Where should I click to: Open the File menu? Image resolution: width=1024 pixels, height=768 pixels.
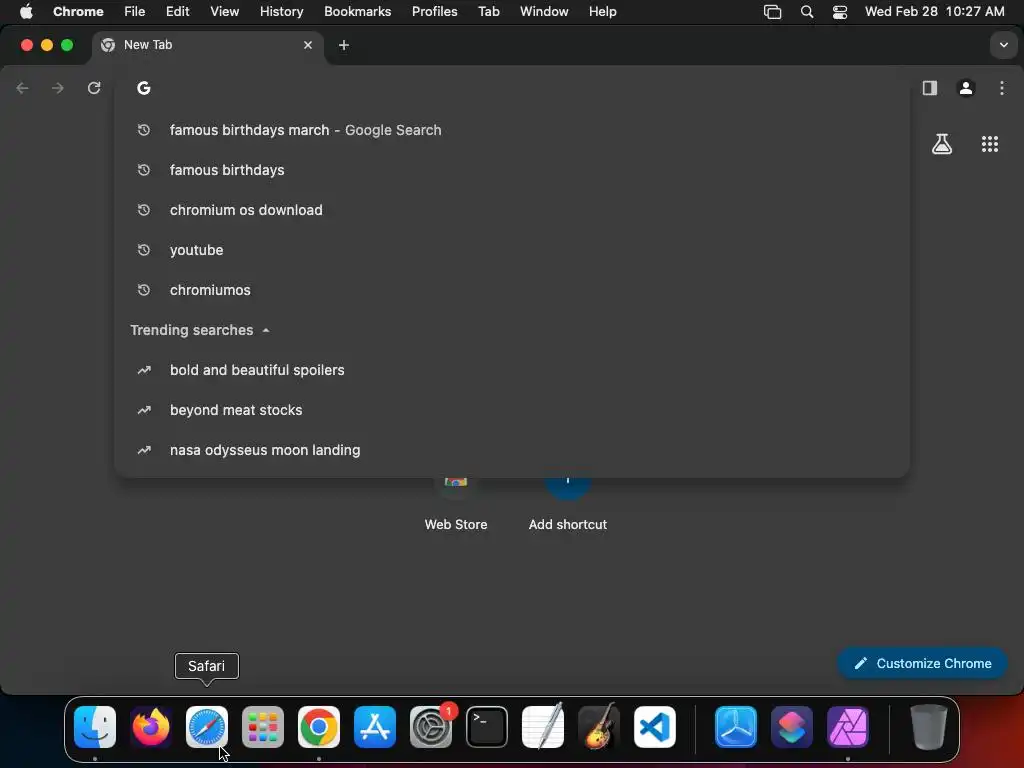point(135,12)
